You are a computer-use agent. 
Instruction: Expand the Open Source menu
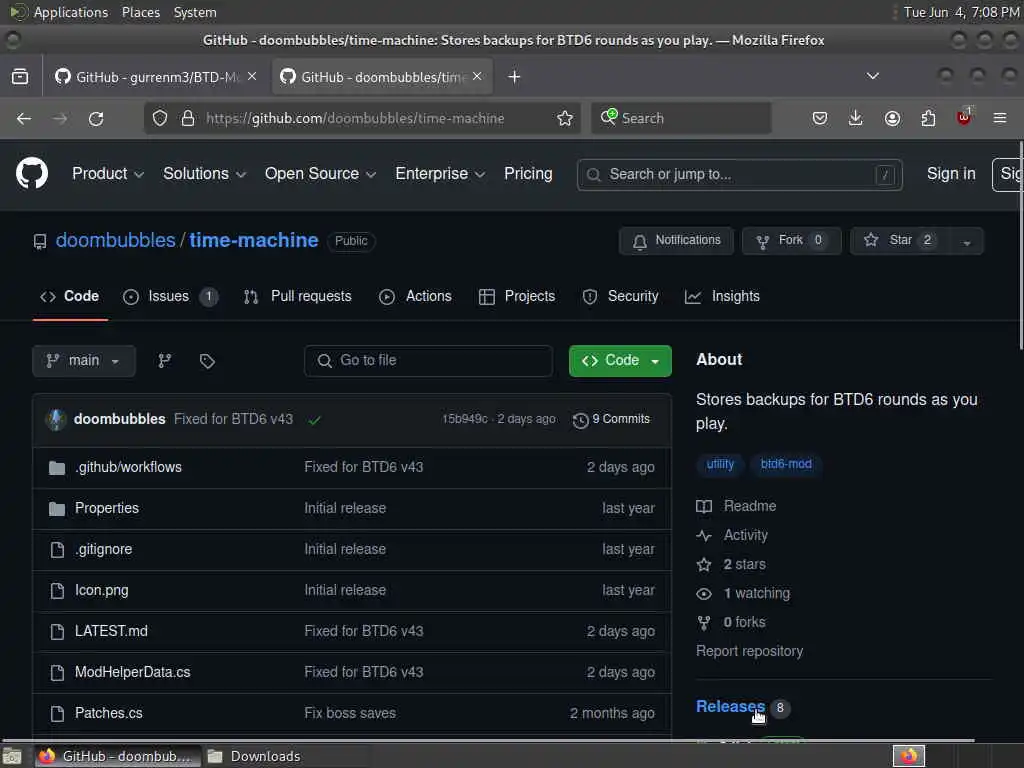click(320, 174)
